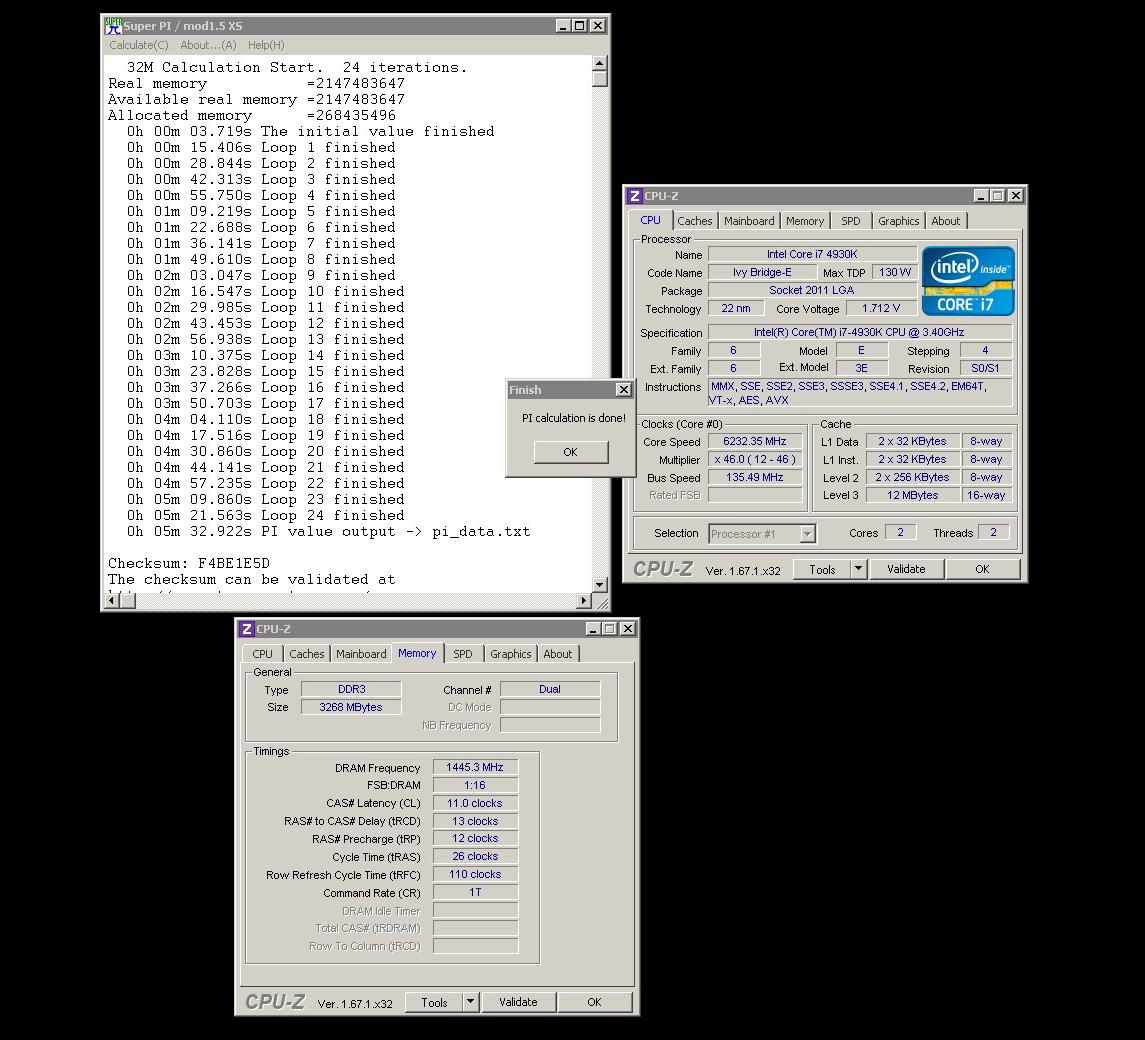This screenshot has width=1145, height=1040.
Task: Click Tools button in CPU-Z processor window
Action: (x=822, y=570)
